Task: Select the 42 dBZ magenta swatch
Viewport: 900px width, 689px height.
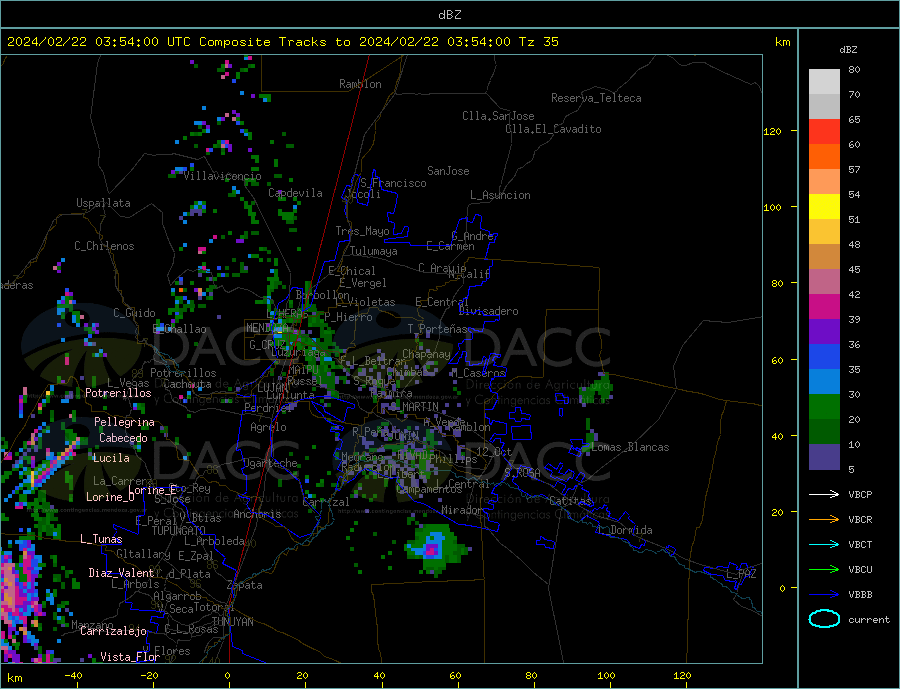Action: pyautogui.click(x=824, y=307)
